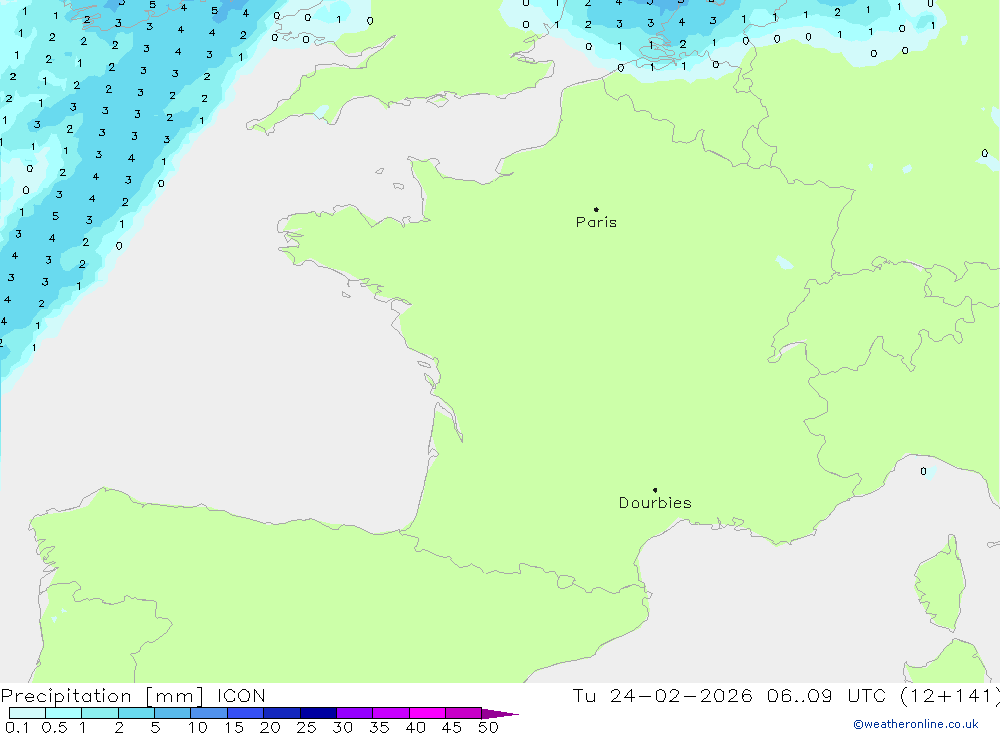
Task: Click the '06..09 UTC' time range text
Action: 826,696
